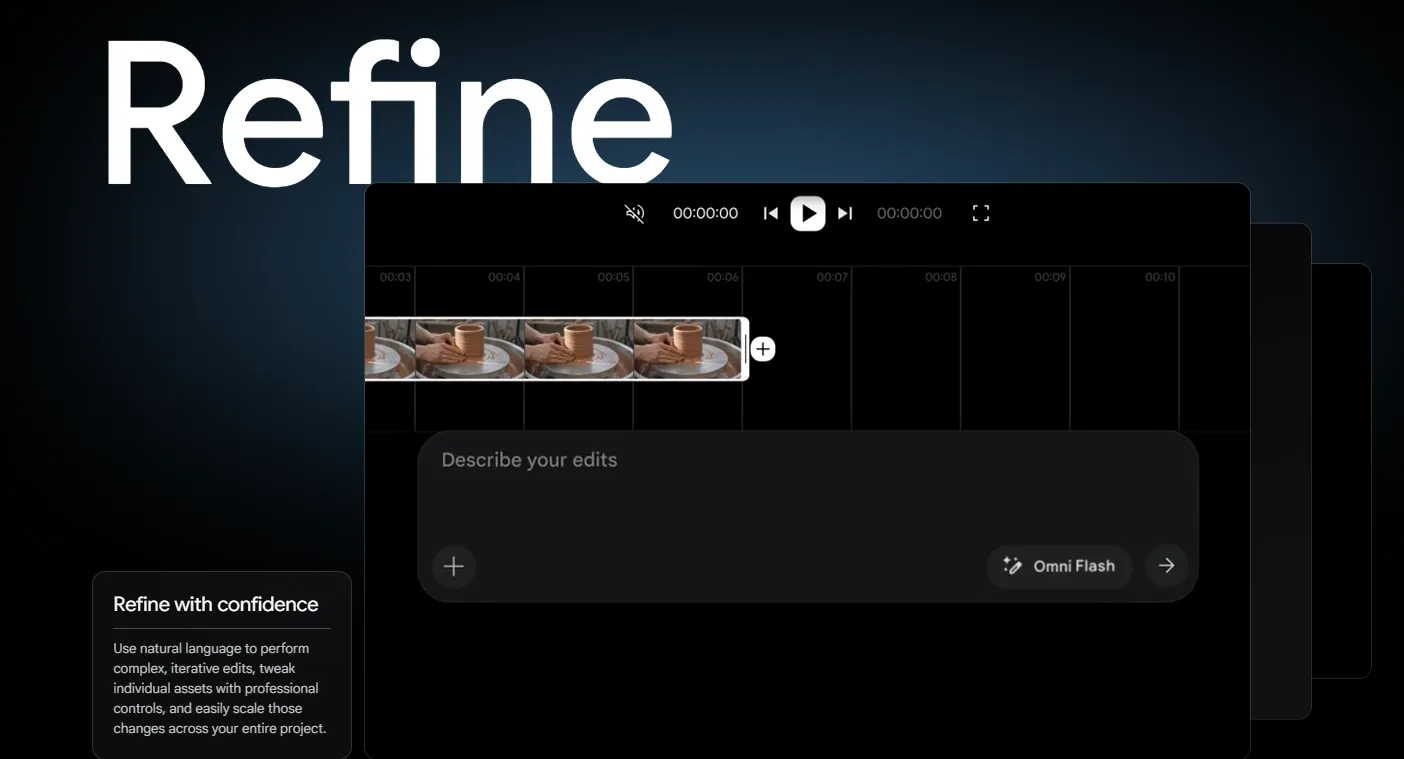Image resolution: width=1404 pixels, height=759 pixels.
Task: Click the 'Refine with confidence' heading
Action: (216, 604)
